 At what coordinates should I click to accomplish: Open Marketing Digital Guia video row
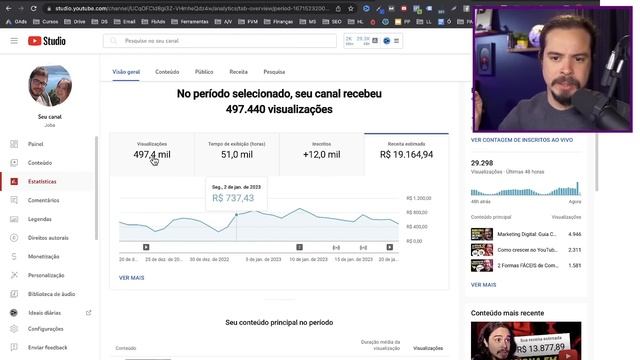click(526, 234)
